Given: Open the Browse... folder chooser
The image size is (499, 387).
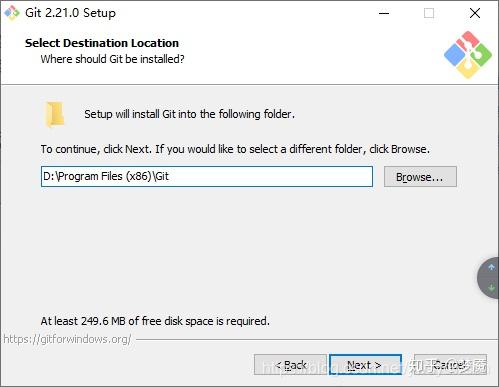Looking at the screenshot, I should click(420, 177).
